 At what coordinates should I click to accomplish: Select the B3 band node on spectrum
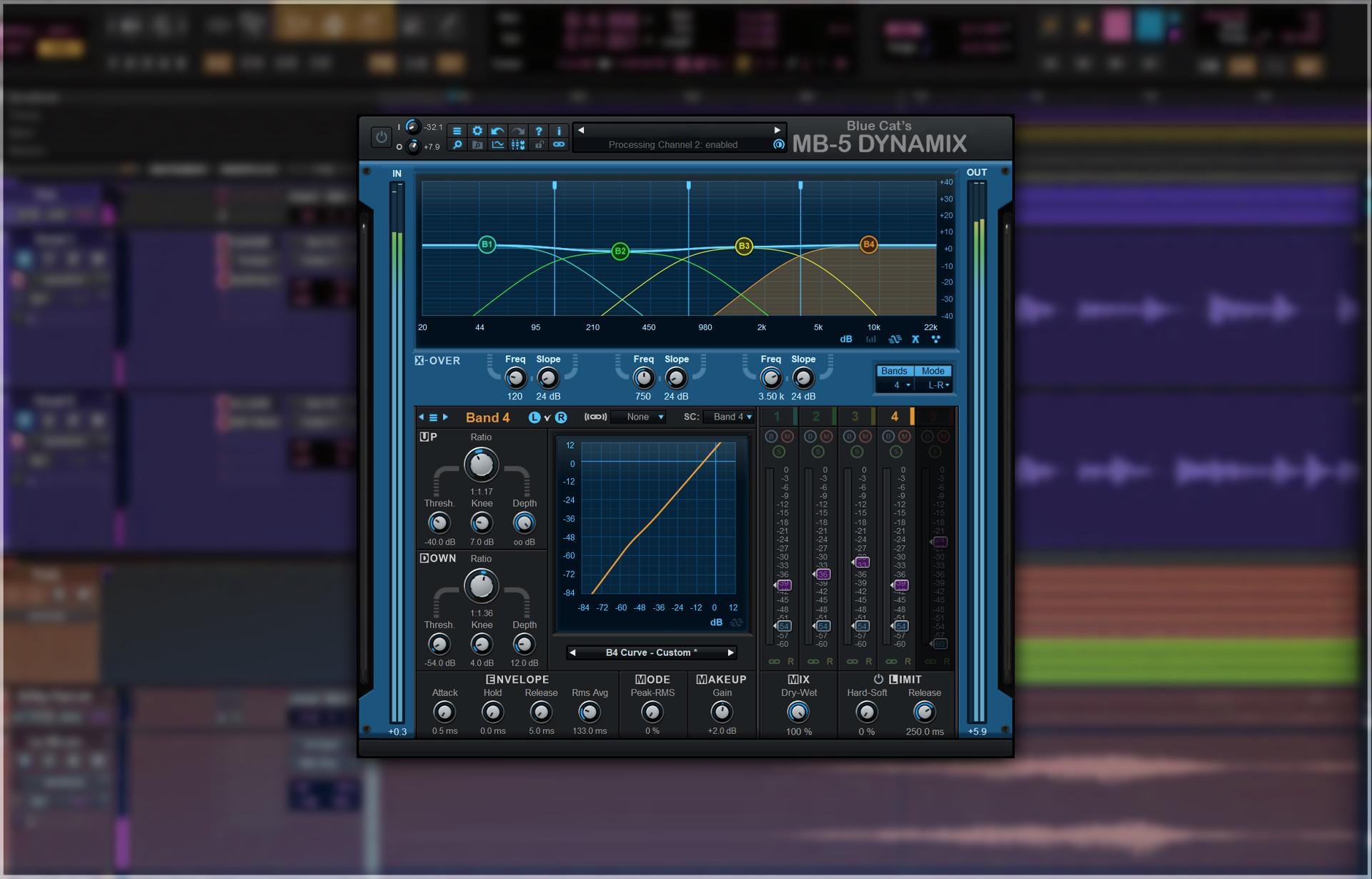744,246
